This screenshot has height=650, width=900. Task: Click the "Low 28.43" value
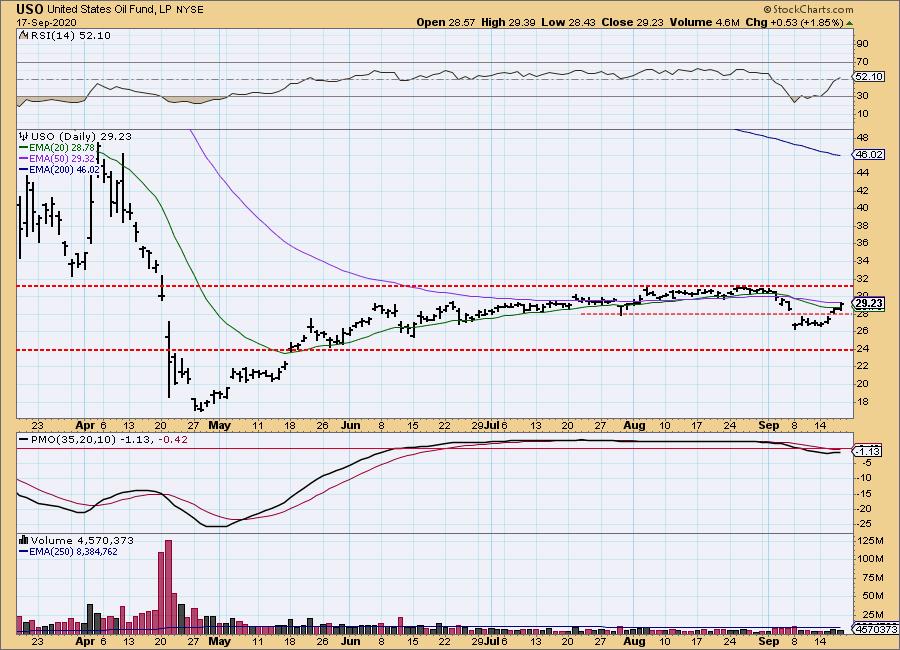coord(568,23)
